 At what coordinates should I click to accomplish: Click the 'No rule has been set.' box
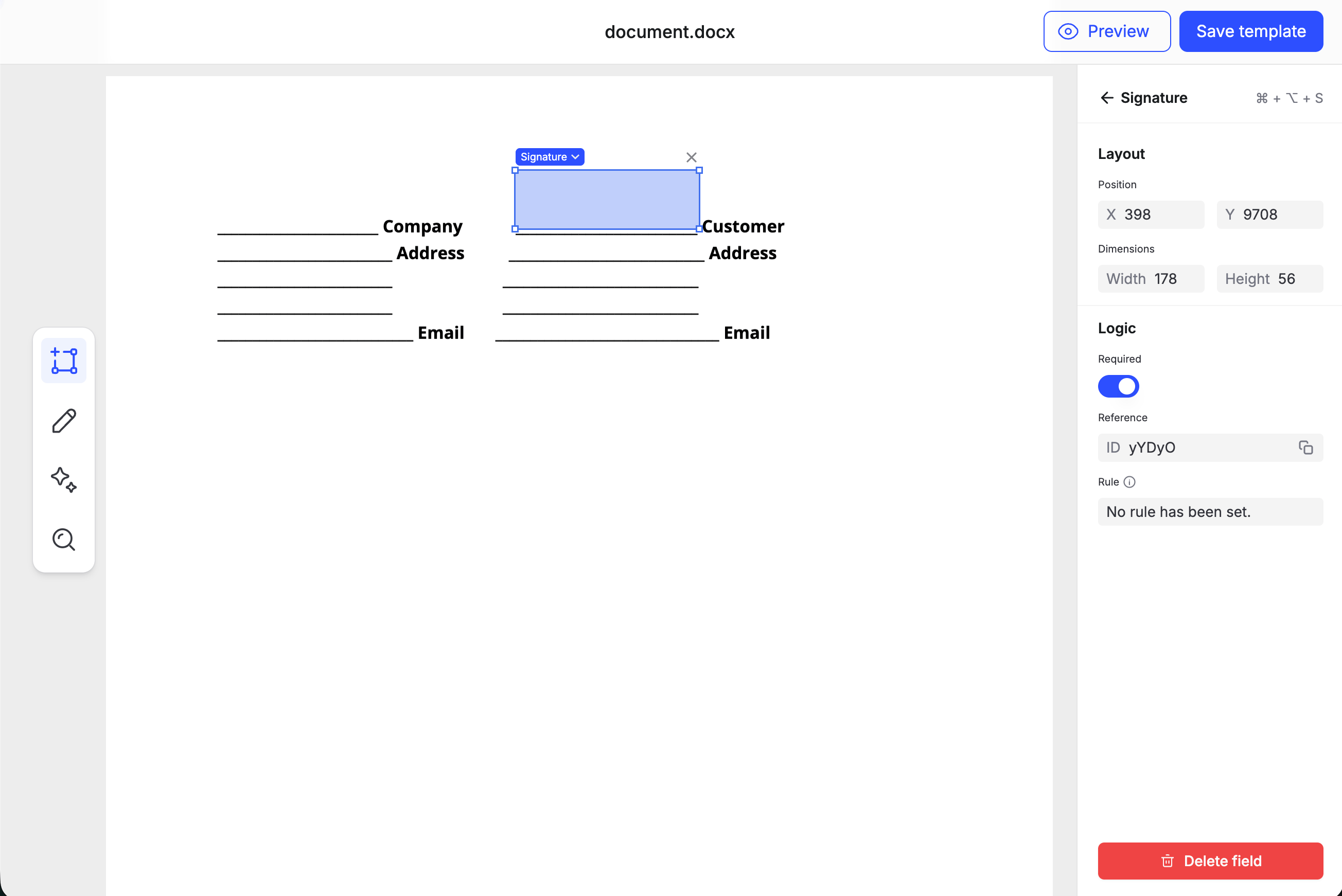(x=1211, y=512)
